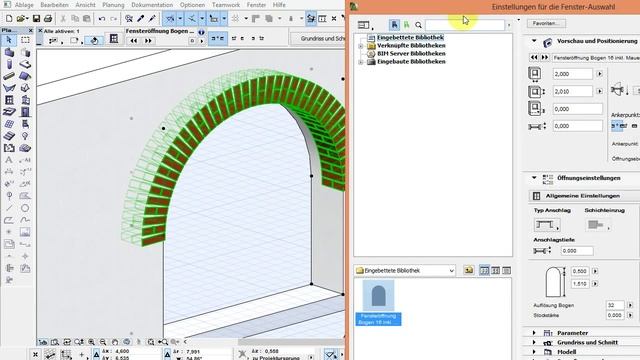Screen dimensions: 640x360
Task: Open the Dokumentation menu
Action: tap(152, 5)
